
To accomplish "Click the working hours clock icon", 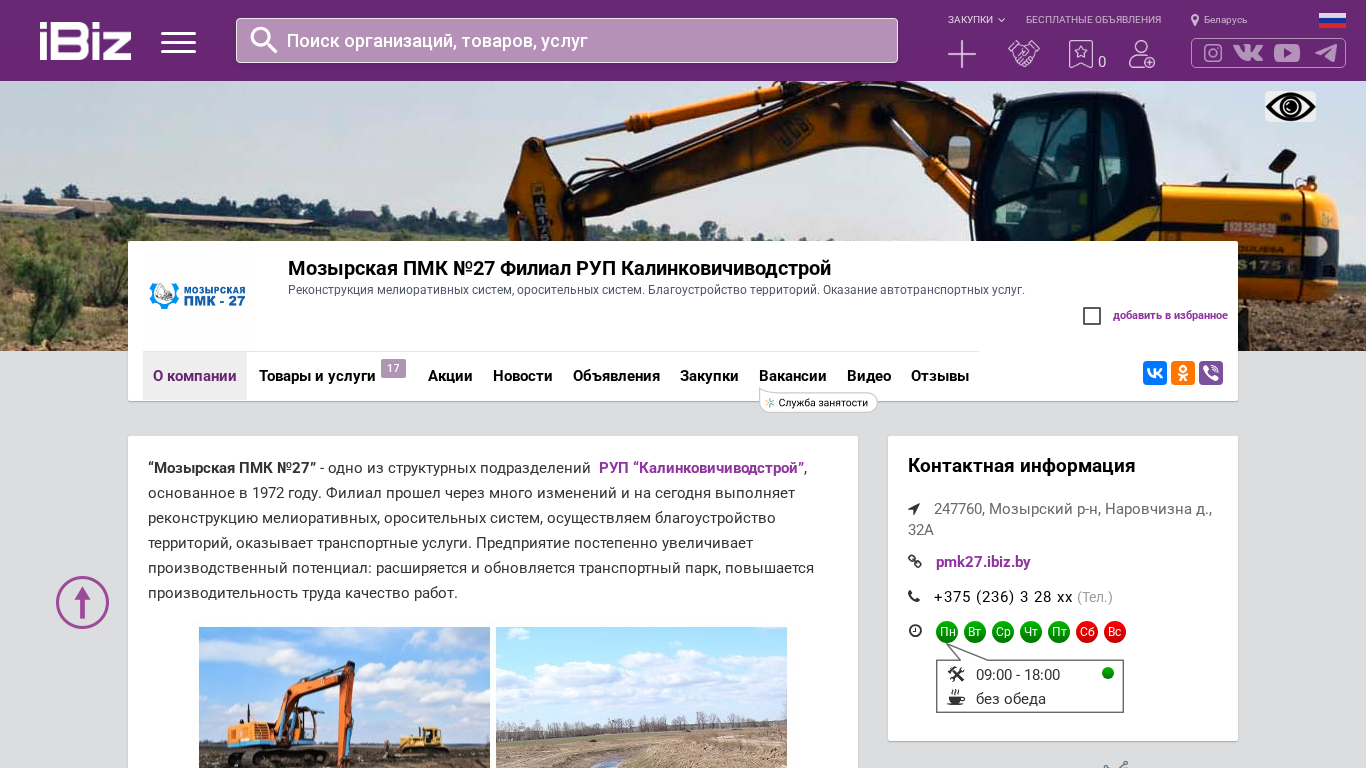I will coord(914,631).
